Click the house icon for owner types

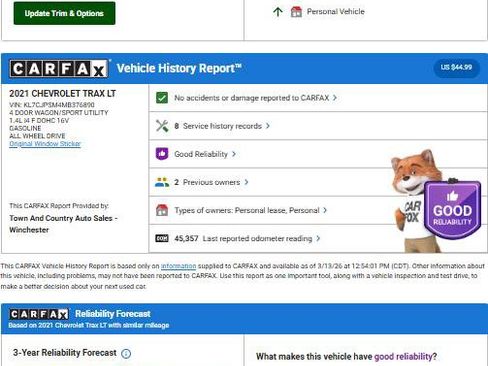tap(162, 210)
